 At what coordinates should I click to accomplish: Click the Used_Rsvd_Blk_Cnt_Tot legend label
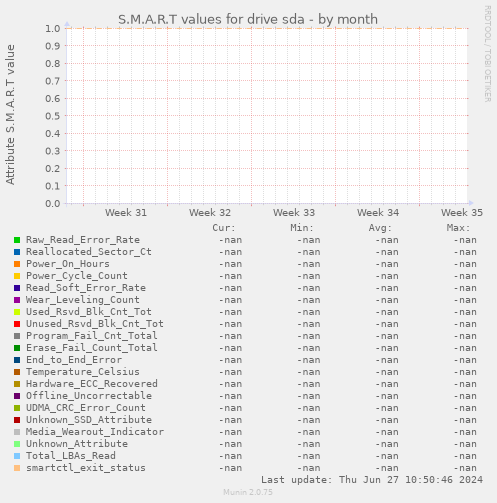pyautogui.click(x=89, y=312)
